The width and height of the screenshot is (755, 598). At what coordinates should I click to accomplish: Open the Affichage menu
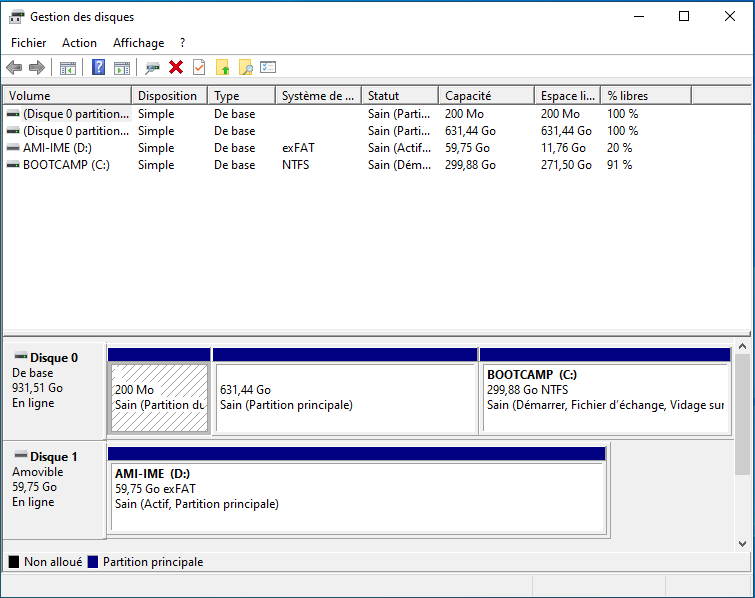click(139, 43)
